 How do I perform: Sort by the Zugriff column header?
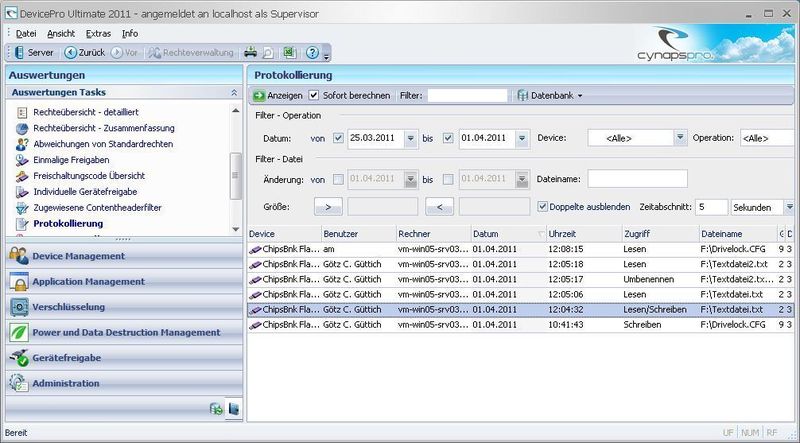(x=660, y=234)
